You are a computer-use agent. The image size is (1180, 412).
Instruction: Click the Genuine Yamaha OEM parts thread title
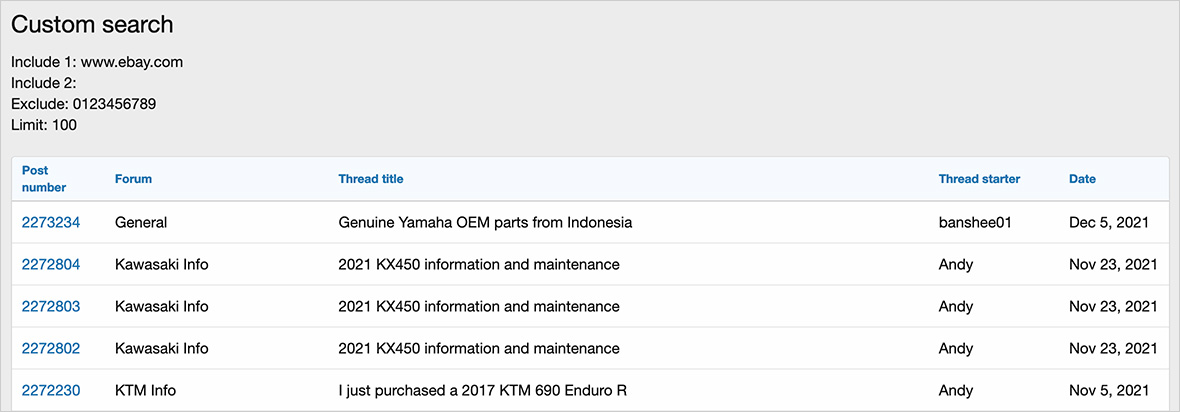[x=485, y=223]
